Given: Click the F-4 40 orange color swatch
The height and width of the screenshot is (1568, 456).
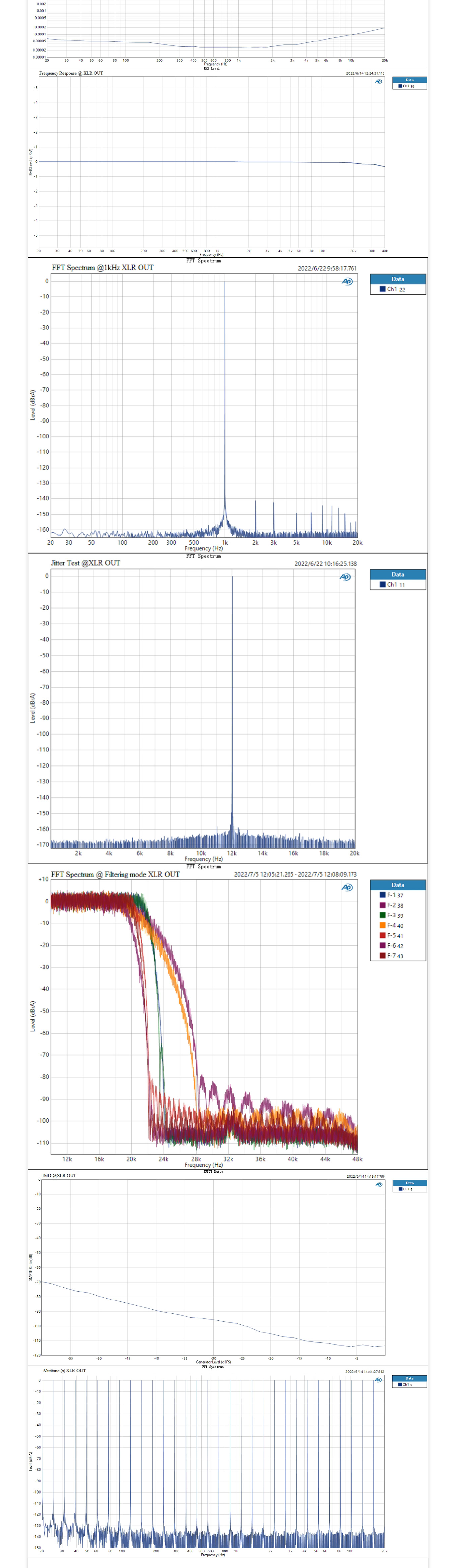Looking at the screenshot, I should click(383, 925).
